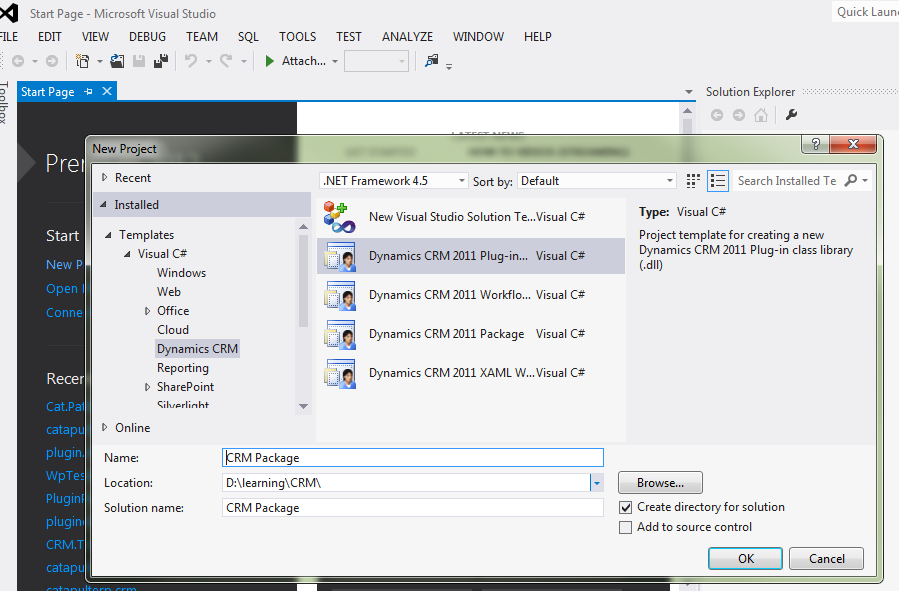Open Solution Explorer Properties wrench icon
This screenshot has height=591, width=899.
(x=792, y=115)
